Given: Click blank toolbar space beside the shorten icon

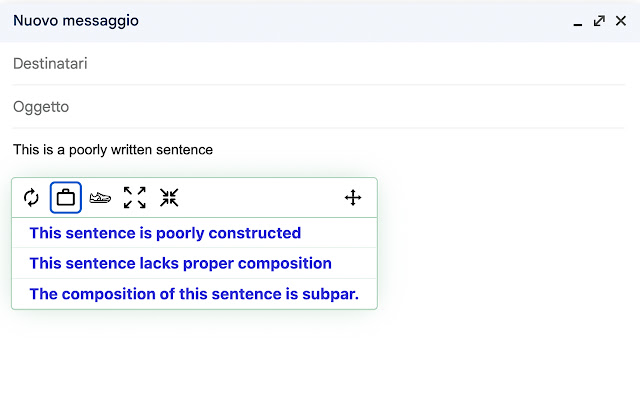Looking at the screenshot, I should [x=261, y=198].
